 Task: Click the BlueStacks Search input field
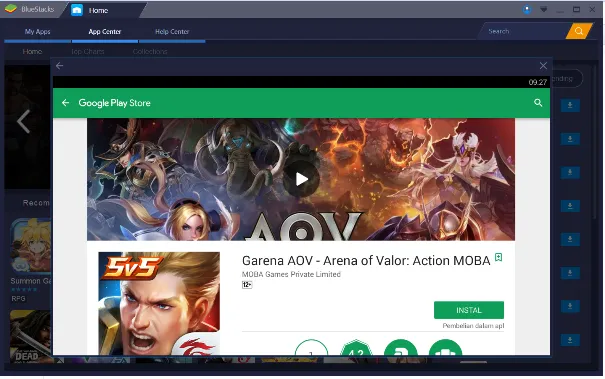coord(523,31)
